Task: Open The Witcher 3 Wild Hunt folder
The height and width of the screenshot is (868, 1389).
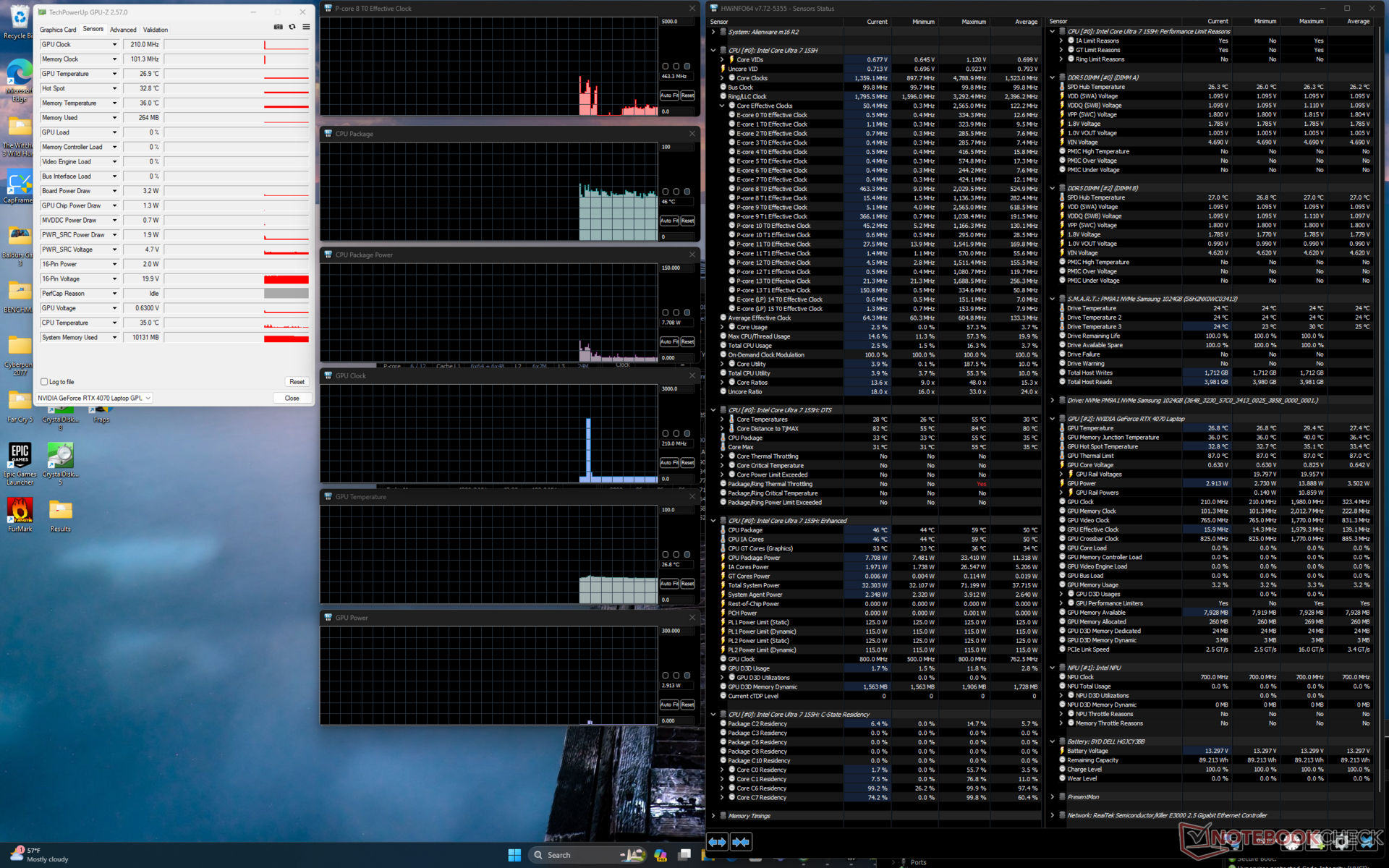Action: [19, 136]
